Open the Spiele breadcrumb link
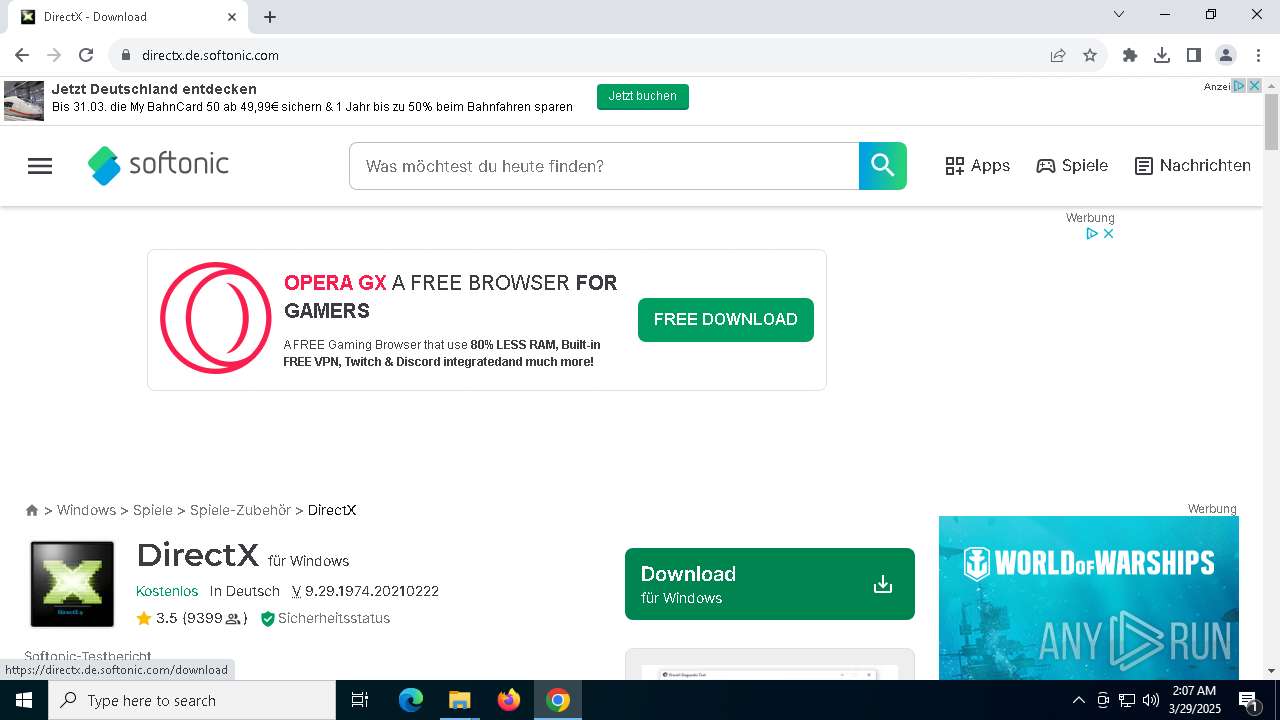The image size is (1280, 720). 153,510
